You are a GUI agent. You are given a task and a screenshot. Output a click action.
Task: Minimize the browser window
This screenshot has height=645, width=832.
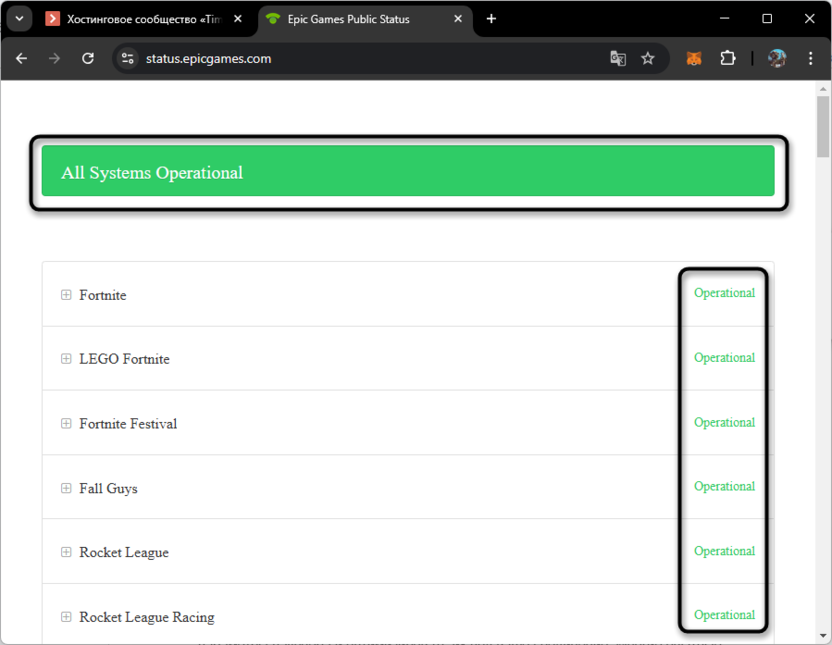(x=724, y=19)
